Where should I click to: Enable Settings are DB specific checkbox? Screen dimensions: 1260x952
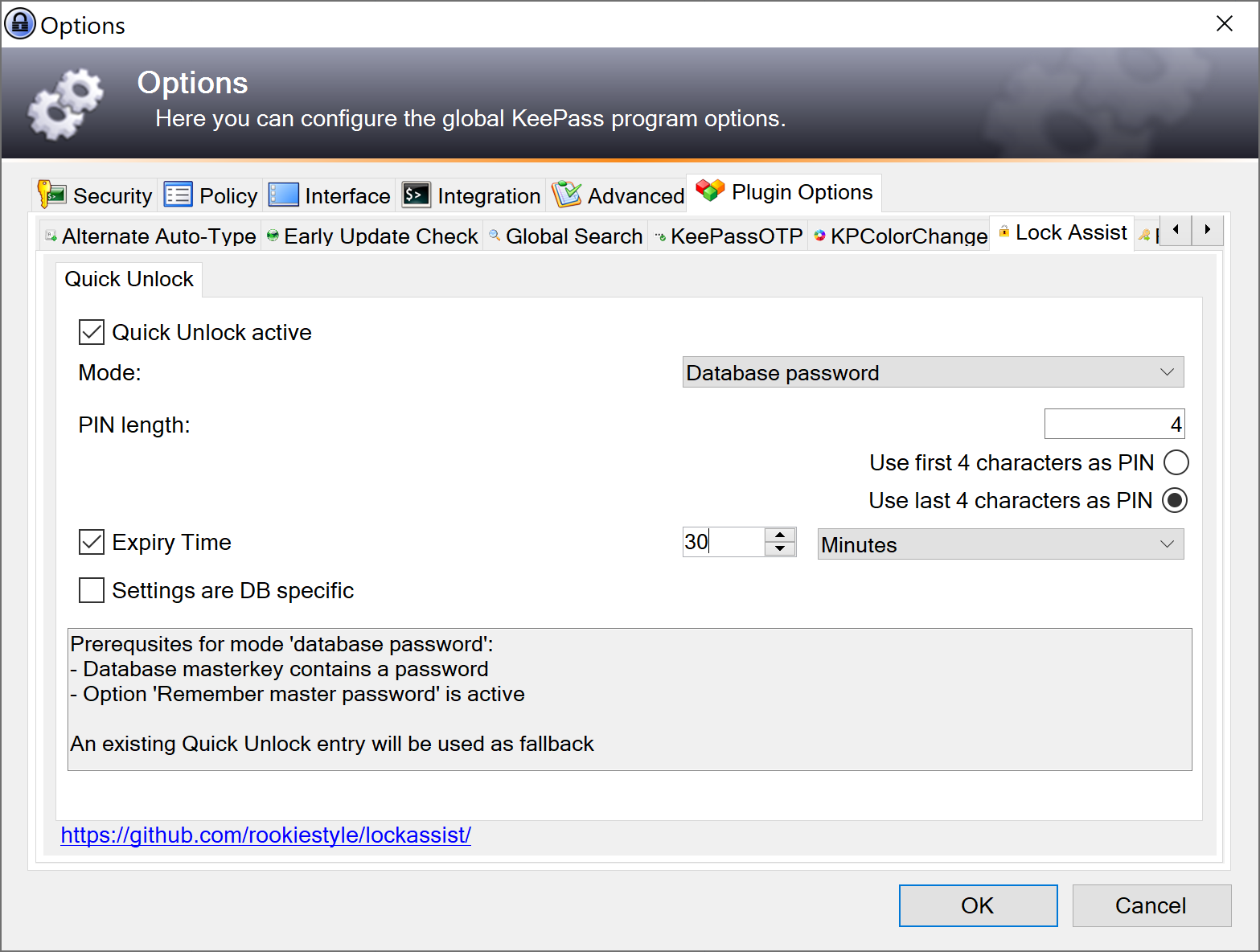[x=92, y=590]
